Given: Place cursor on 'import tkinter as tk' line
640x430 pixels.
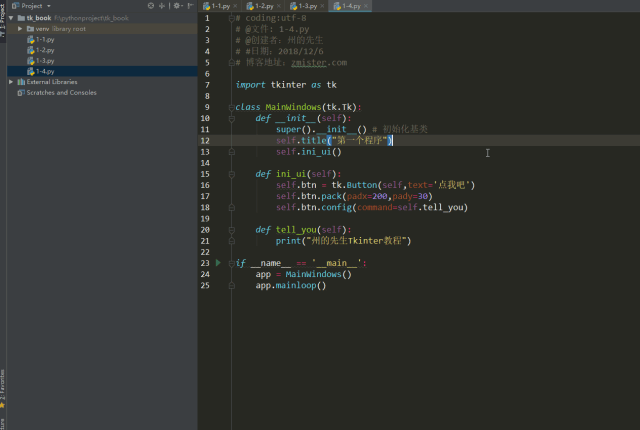Looking at the screenshot, I should (x=286, y=85).
